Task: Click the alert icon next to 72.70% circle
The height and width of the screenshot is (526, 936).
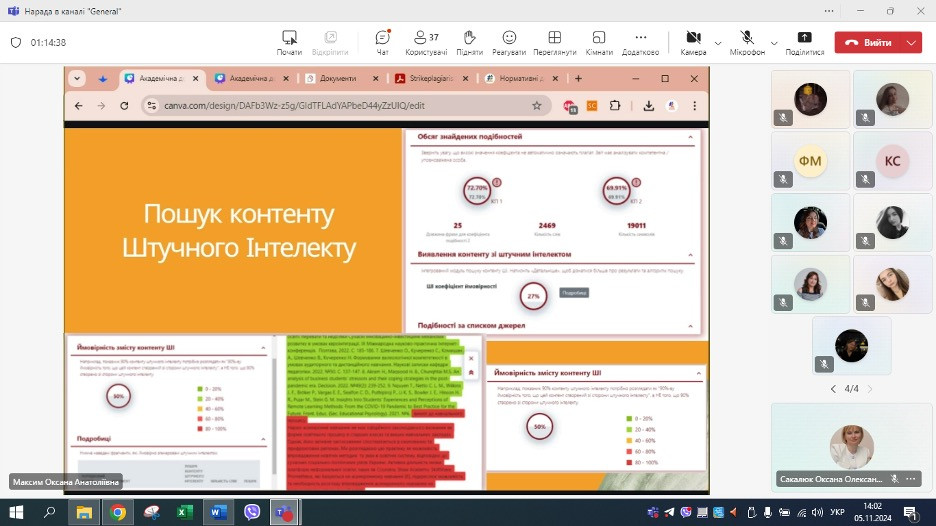Action: pos(497,182)
